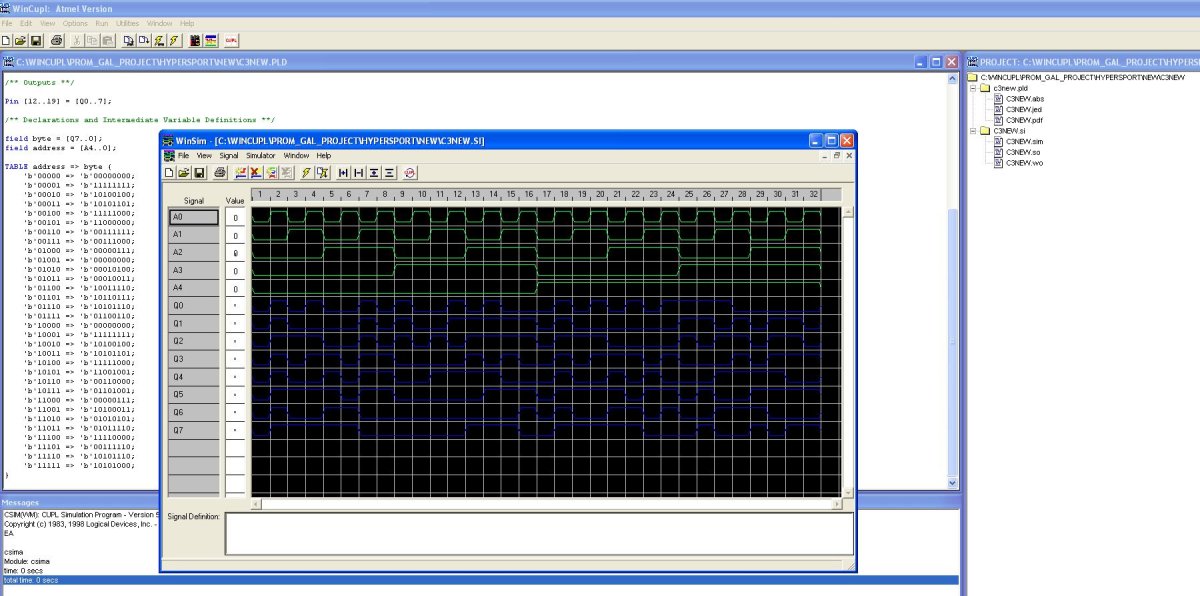
Task: Click 'field byte = [Q7..0];' code line
Action: 53,138
